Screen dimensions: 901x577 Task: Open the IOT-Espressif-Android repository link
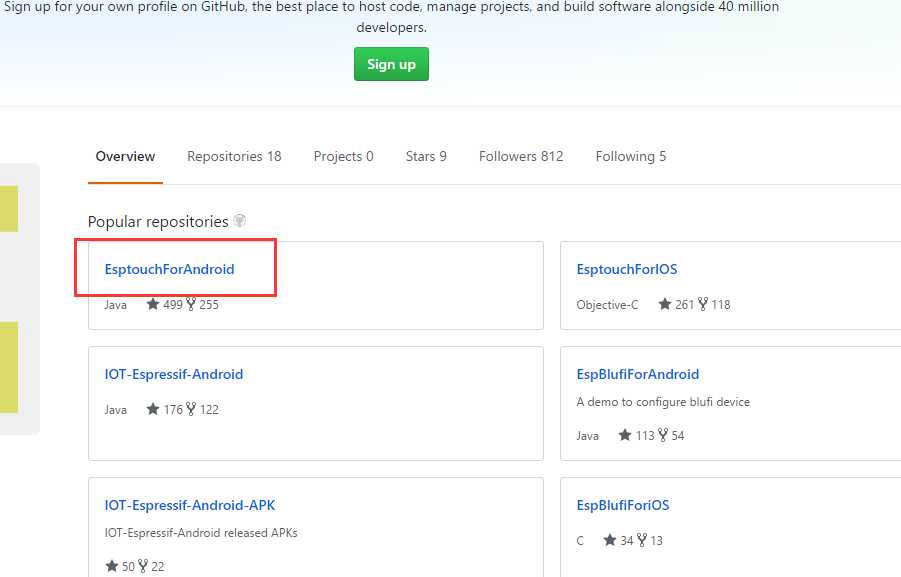(x=174, y=374)
